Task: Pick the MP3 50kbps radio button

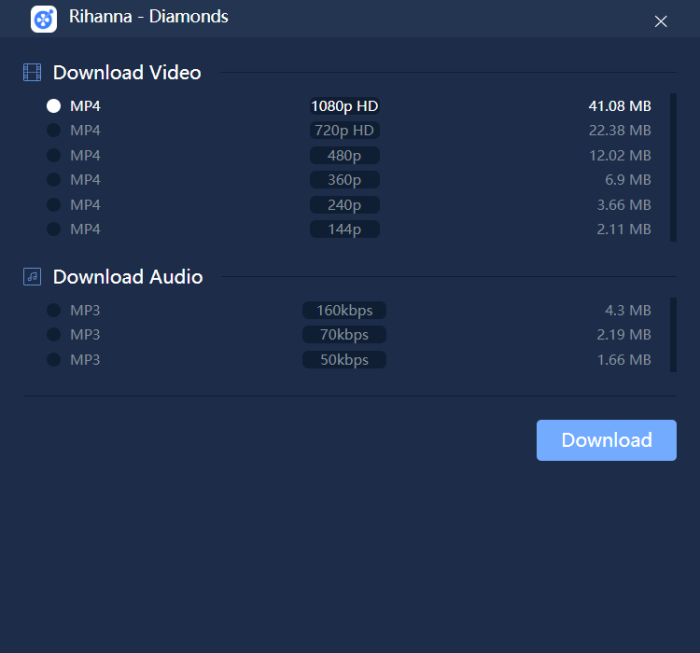Action: pyautogui.click(x=54, y=359)
